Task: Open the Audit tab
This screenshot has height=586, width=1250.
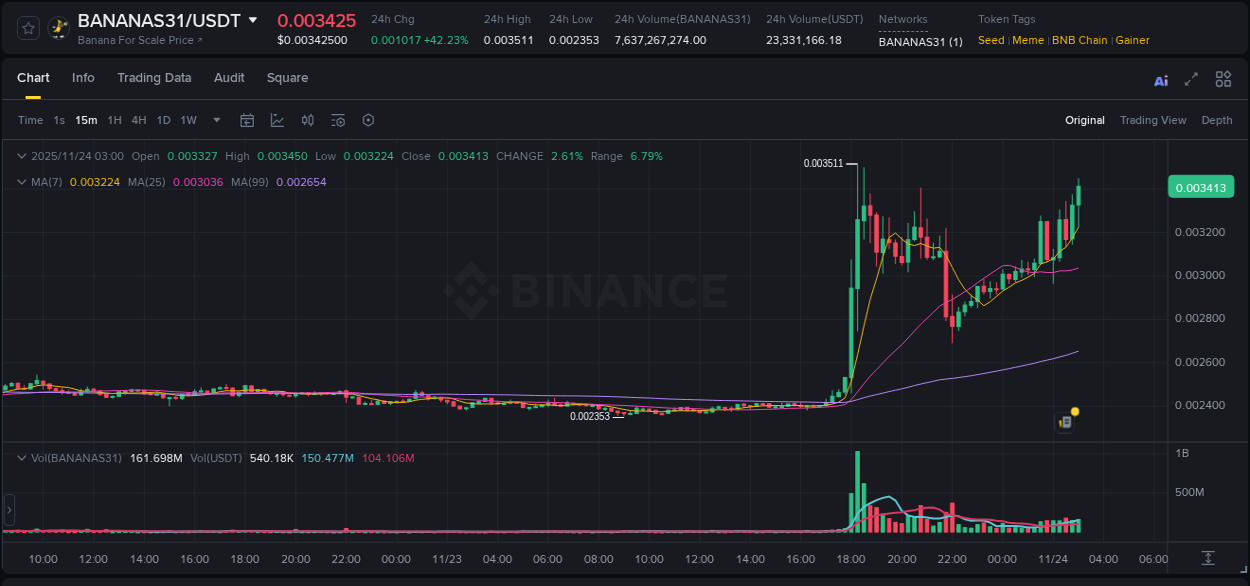Action: [x=229, y=78]
